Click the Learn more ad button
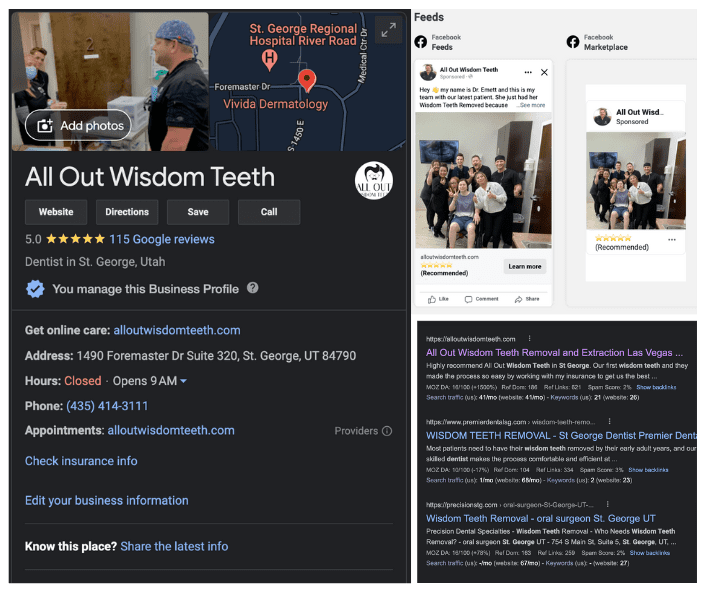 525,266
